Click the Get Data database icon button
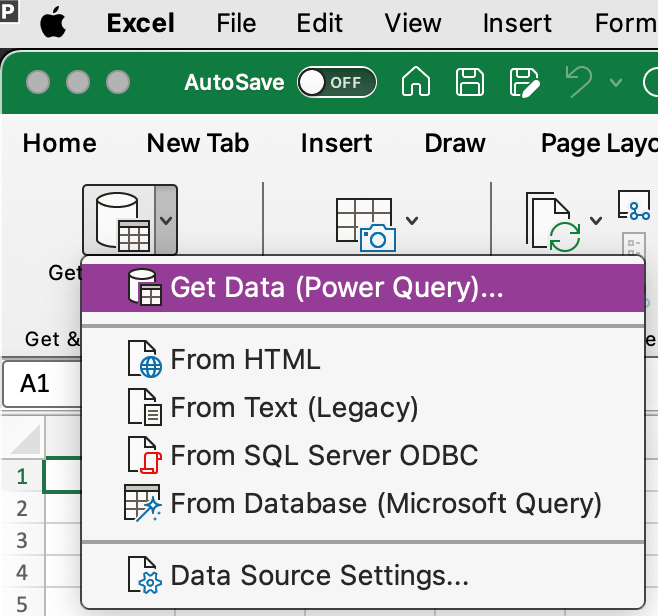This screenshot has height=616, width=658. 120,220
